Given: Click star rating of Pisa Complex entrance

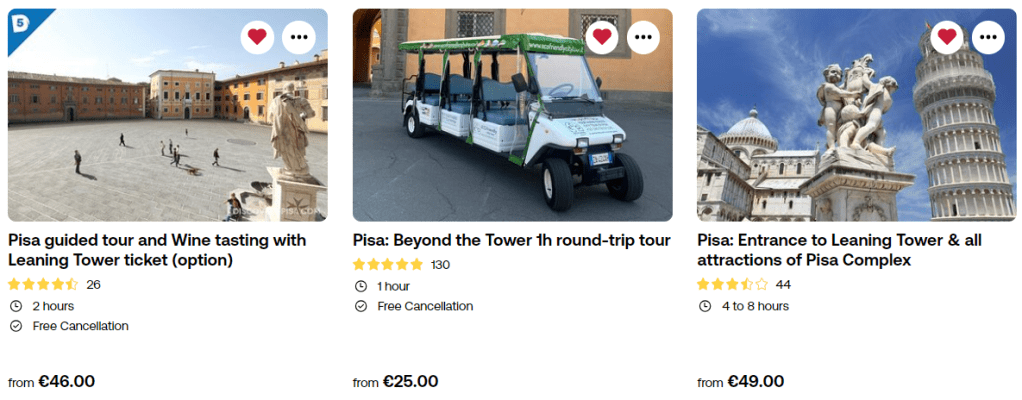Looking at the screenshot, I should (732, 284).
